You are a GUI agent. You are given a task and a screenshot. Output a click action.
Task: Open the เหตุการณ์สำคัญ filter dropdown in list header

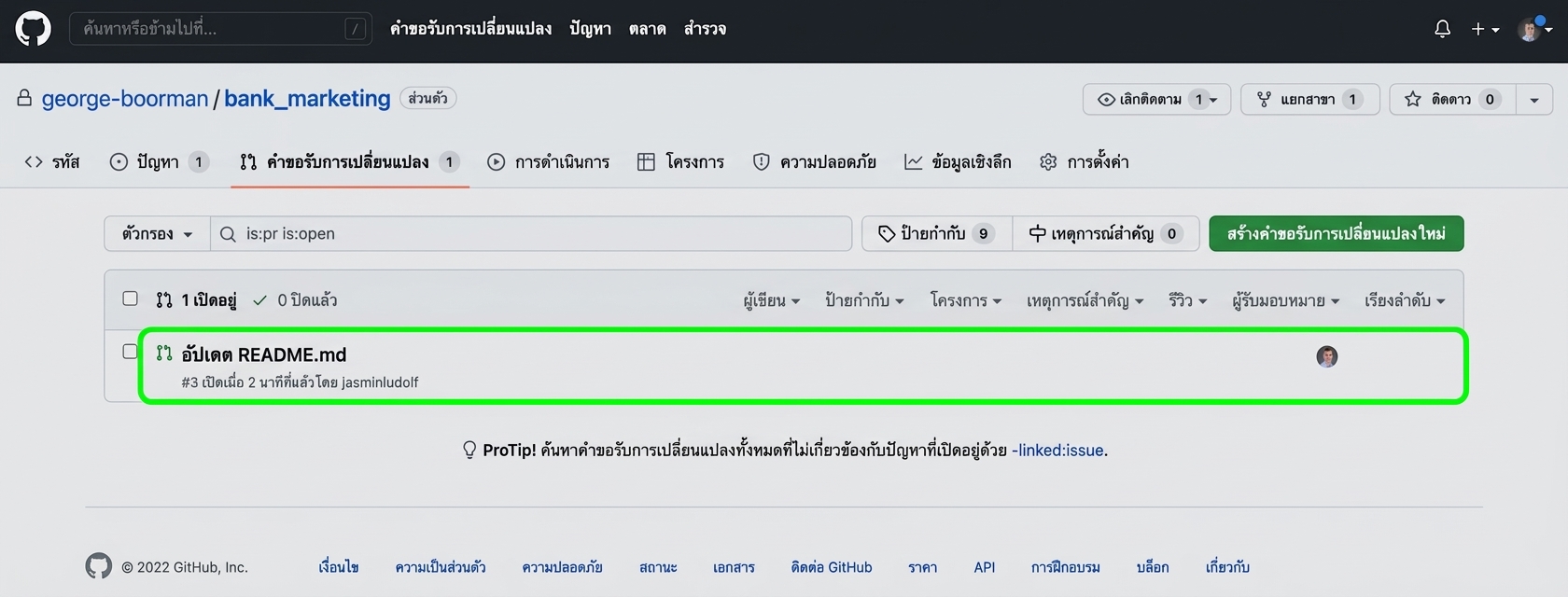[1085, 300]
